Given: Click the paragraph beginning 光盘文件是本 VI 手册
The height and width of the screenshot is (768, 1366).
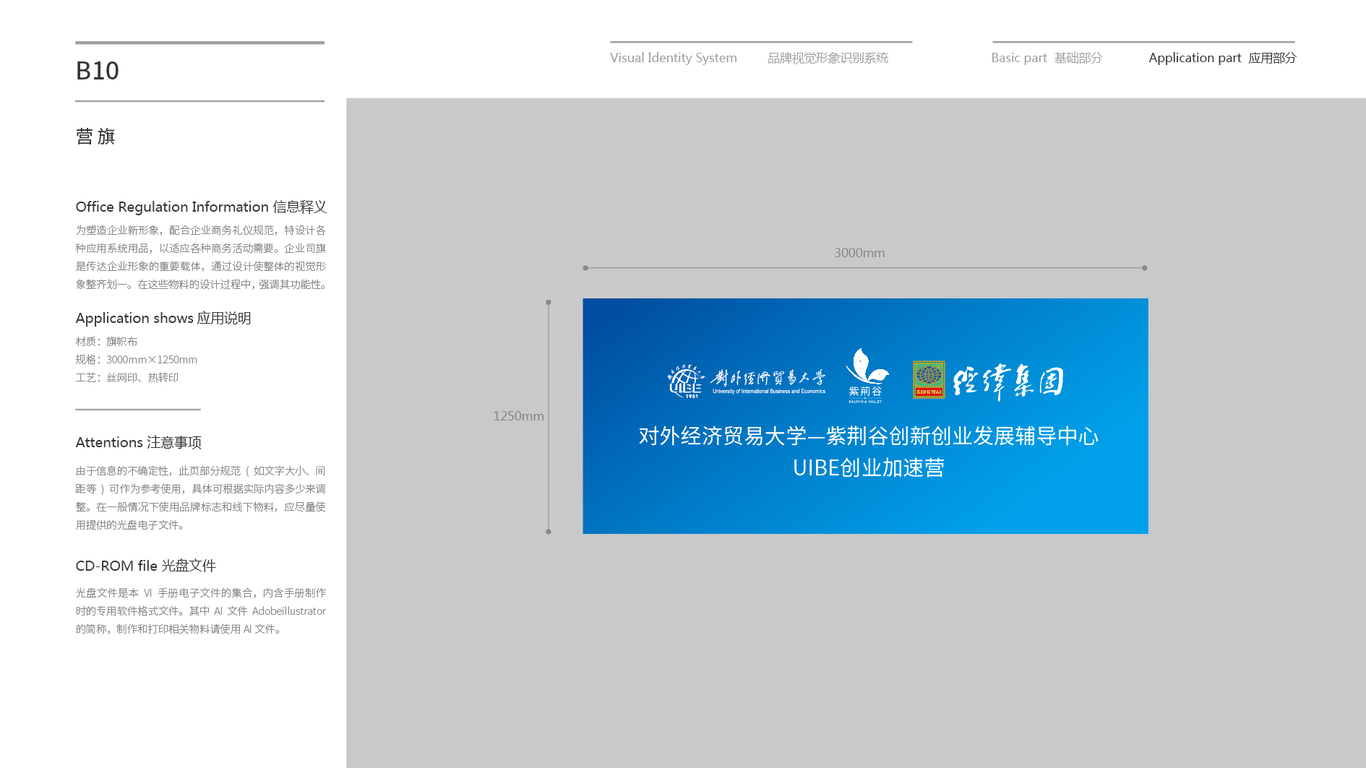Looking at the screenshot, I should [201, 611].
